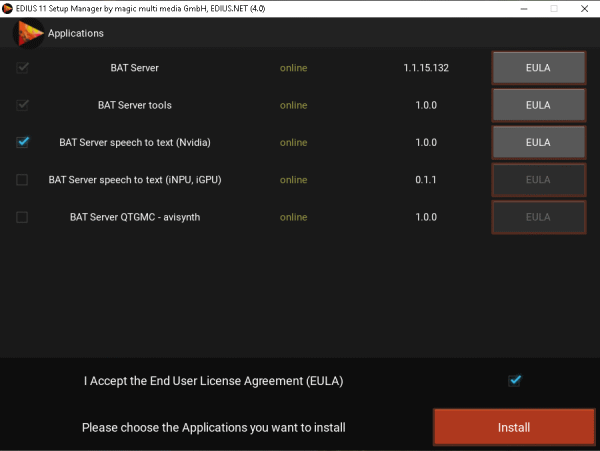Click the BAT Server speech to text (Nvidia) label
This screenshot has width=600, height=451.
click(x=135, y=142)
